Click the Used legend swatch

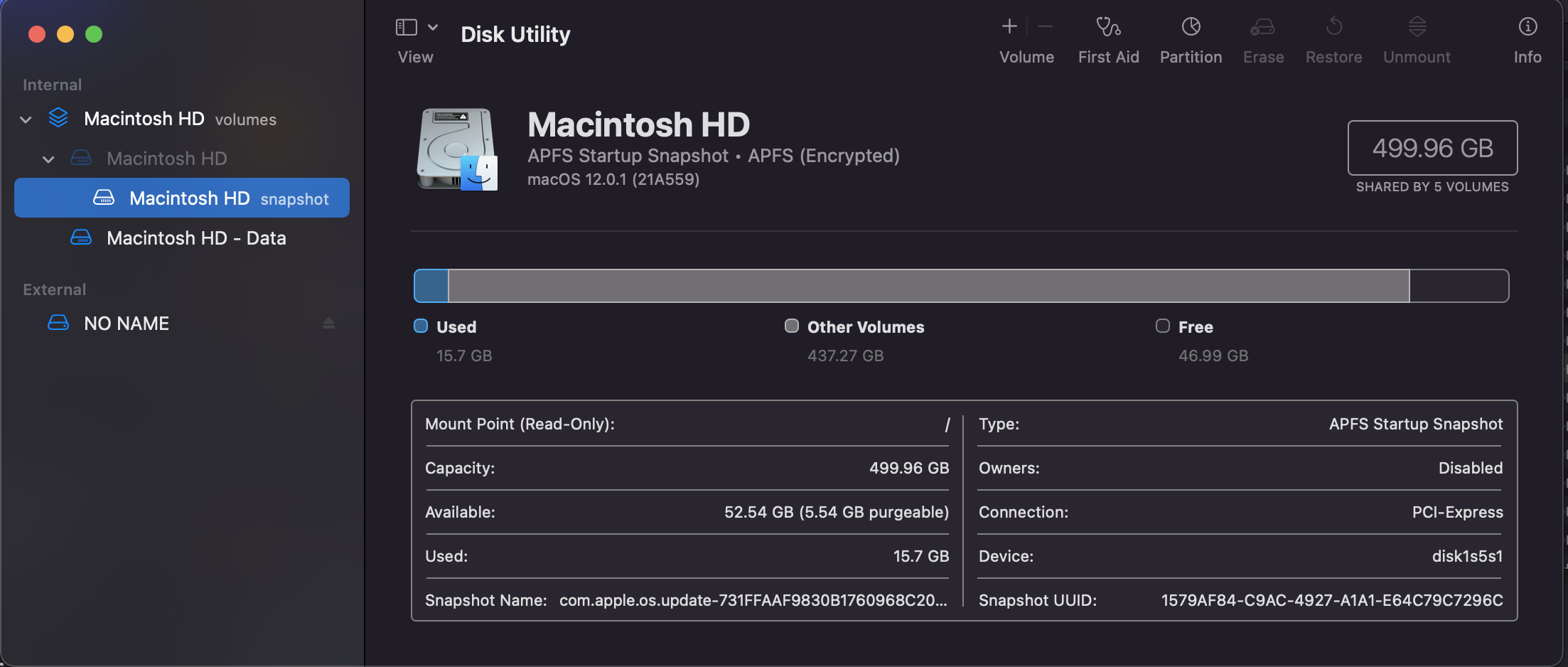point(421,326)
